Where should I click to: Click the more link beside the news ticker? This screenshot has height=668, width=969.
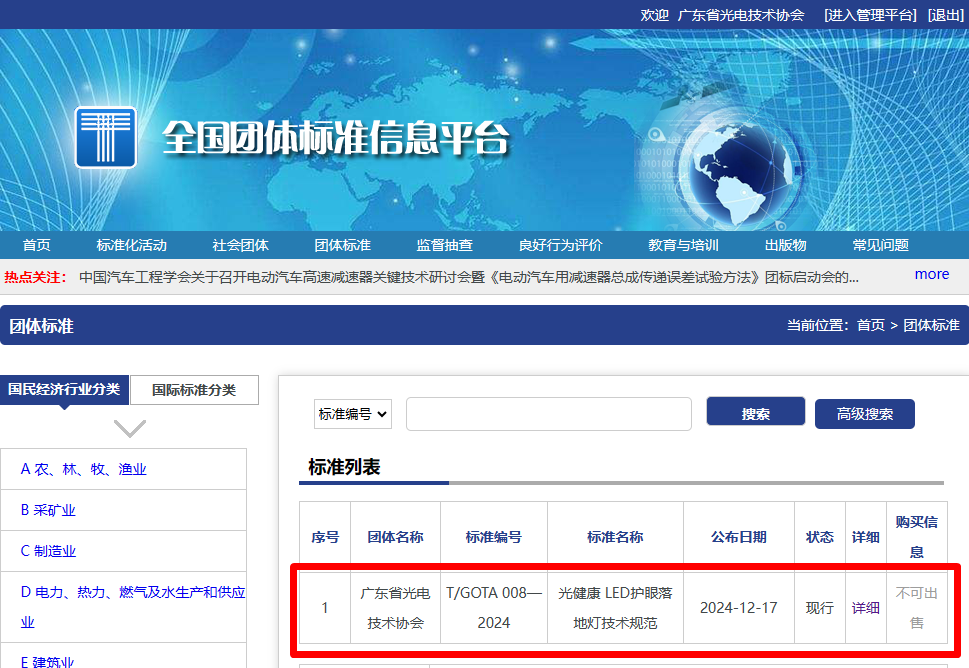[931, 273]
